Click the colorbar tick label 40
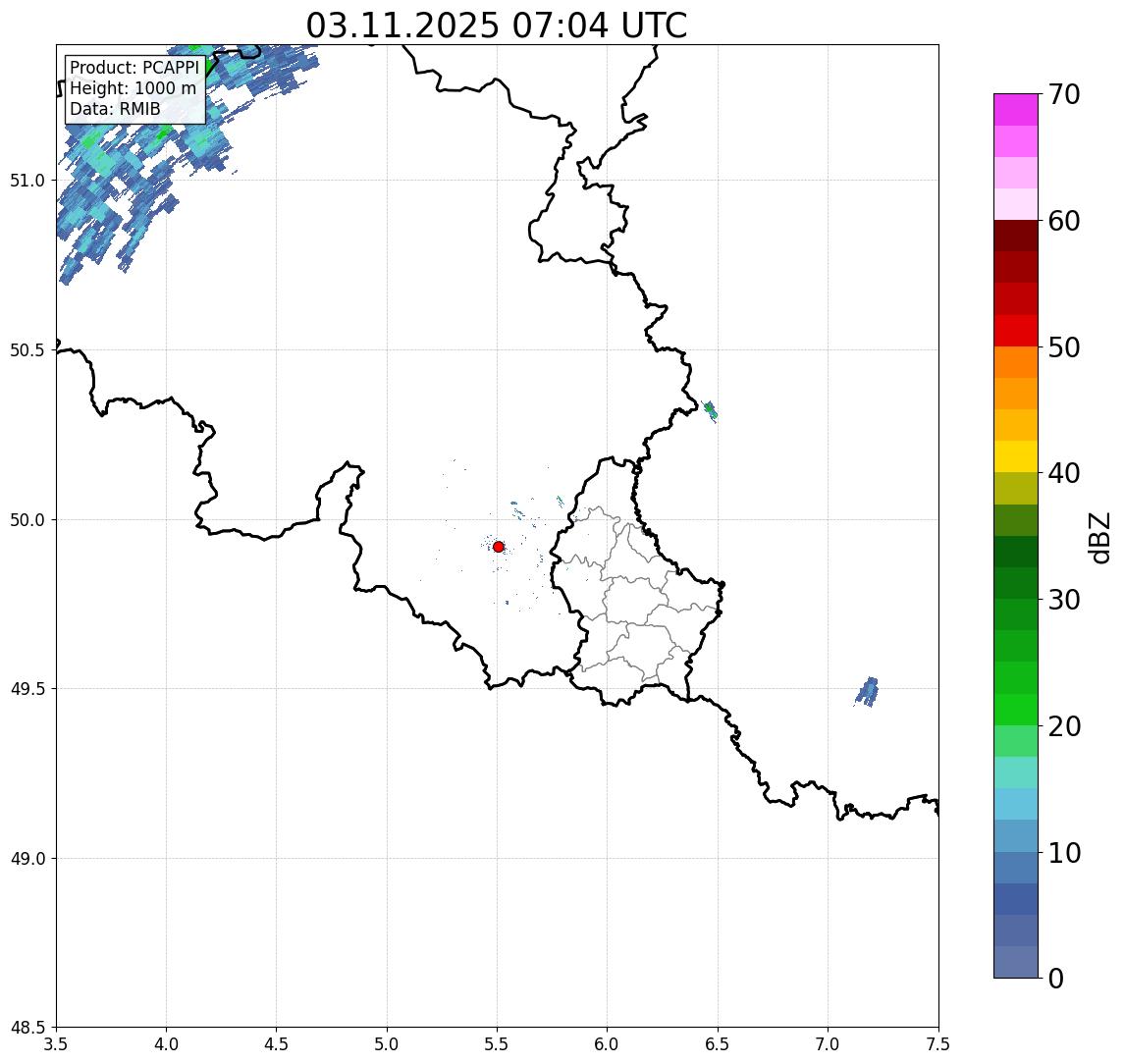The width and height of the screenshot is (1124, 1064). pyautogui.click(x=1063, y=473)
